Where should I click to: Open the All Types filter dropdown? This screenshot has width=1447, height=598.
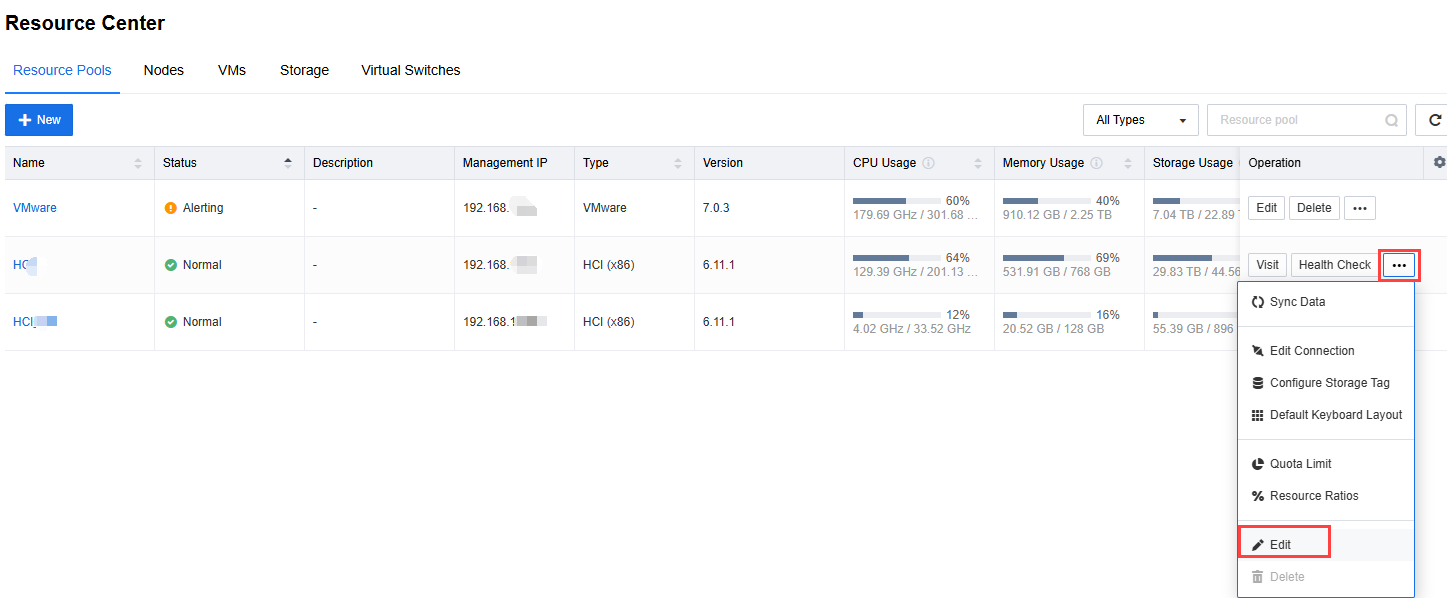[1141, 120]
